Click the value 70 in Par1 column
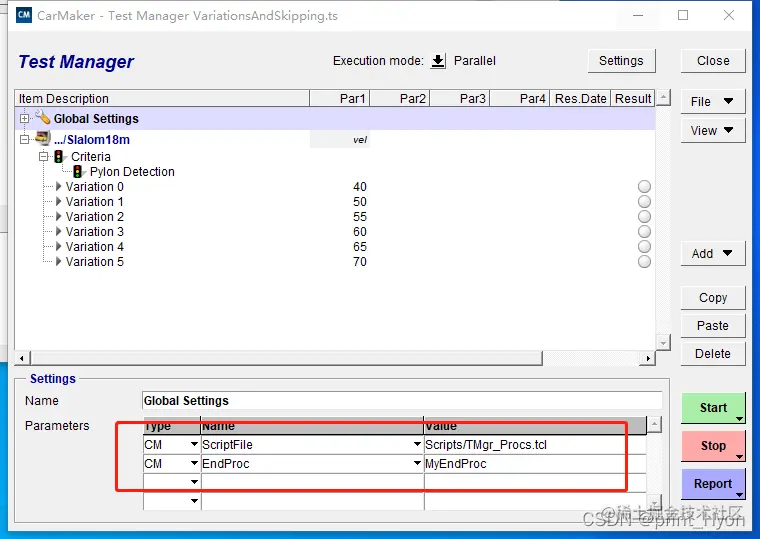760x539 pixels. tap(360, 262)
